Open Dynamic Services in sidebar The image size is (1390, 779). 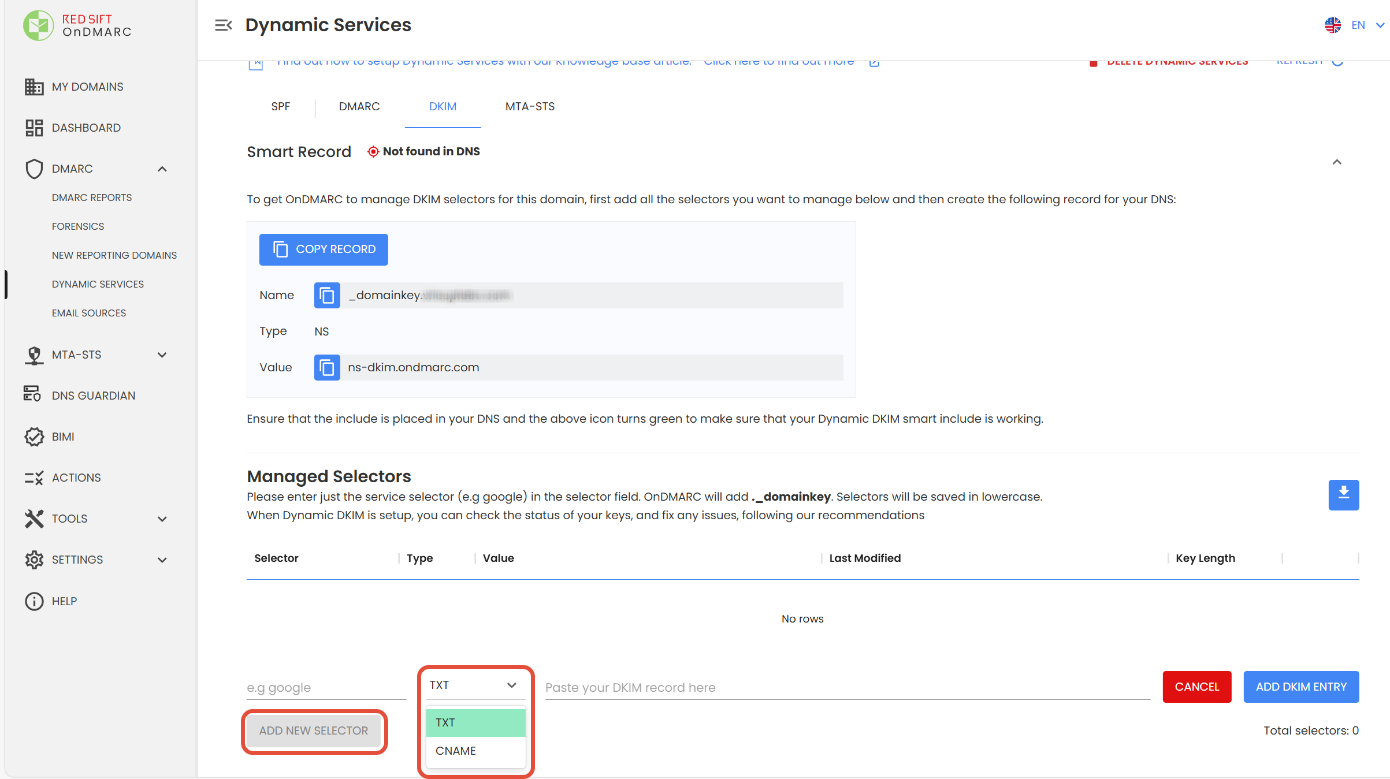point(98,285)
